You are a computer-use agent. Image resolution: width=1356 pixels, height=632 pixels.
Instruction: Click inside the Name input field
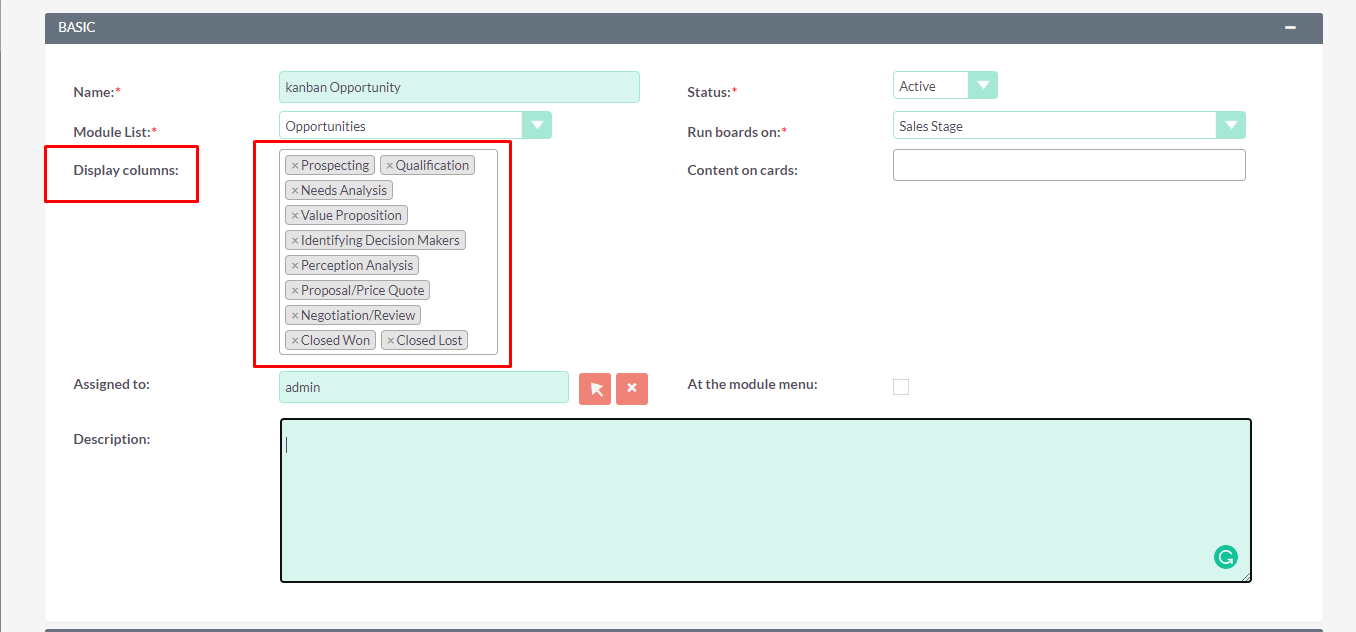click(459, 87)
